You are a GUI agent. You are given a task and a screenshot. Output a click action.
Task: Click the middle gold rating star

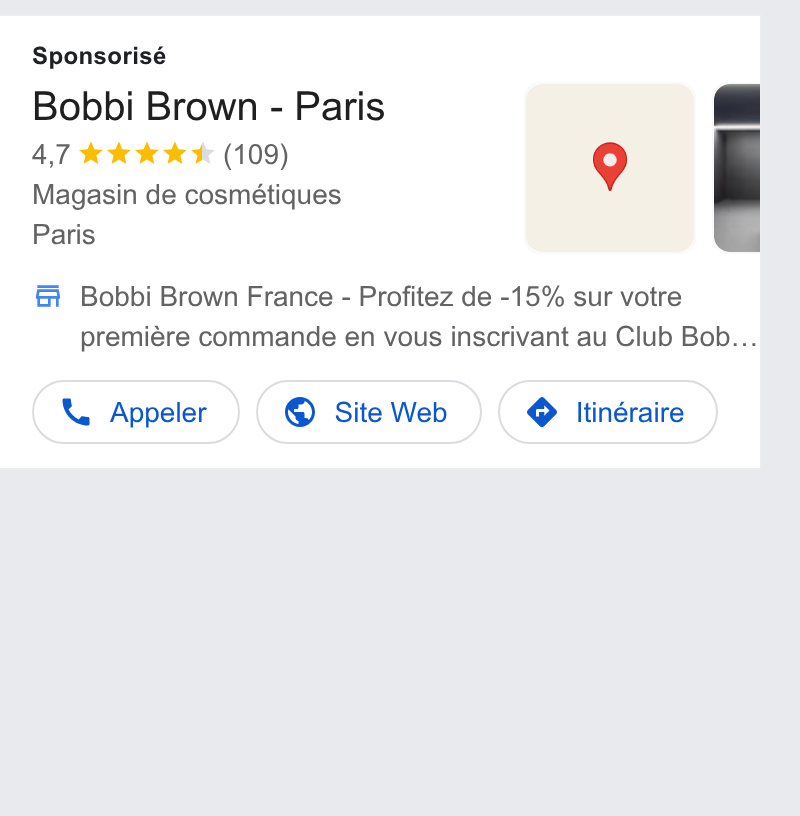(x=147, y=154)
